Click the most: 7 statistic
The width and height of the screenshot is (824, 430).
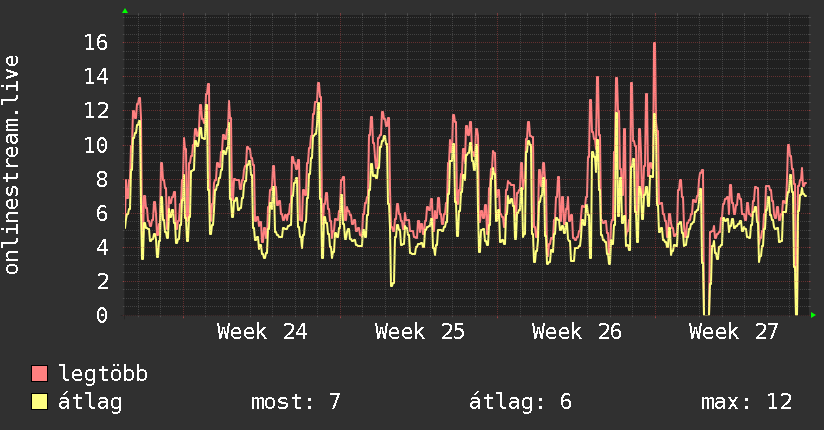pos(296,402)
